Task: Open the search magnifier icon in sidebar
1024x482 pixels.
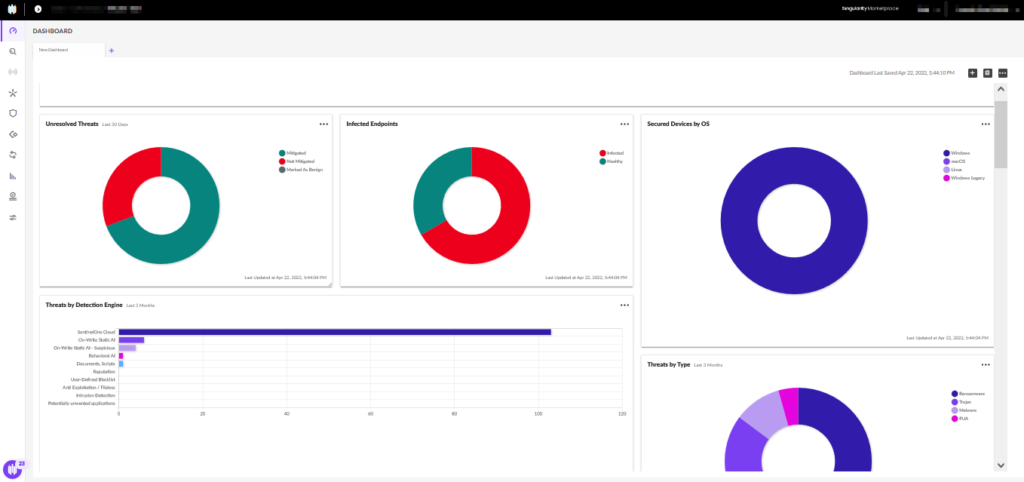Action: 13,51
